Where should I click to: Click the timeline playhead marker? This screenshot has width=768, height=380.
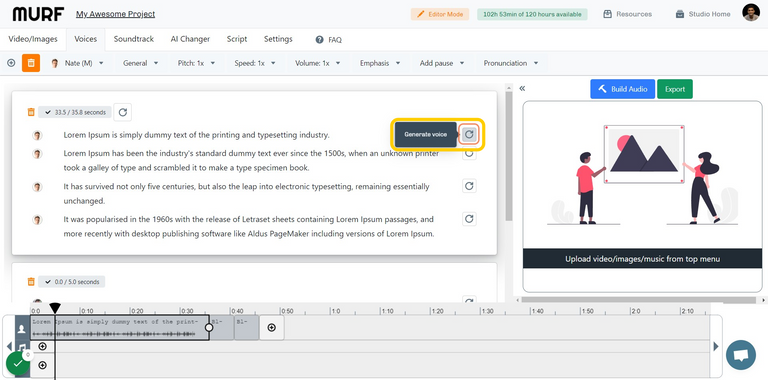point(55,308)
